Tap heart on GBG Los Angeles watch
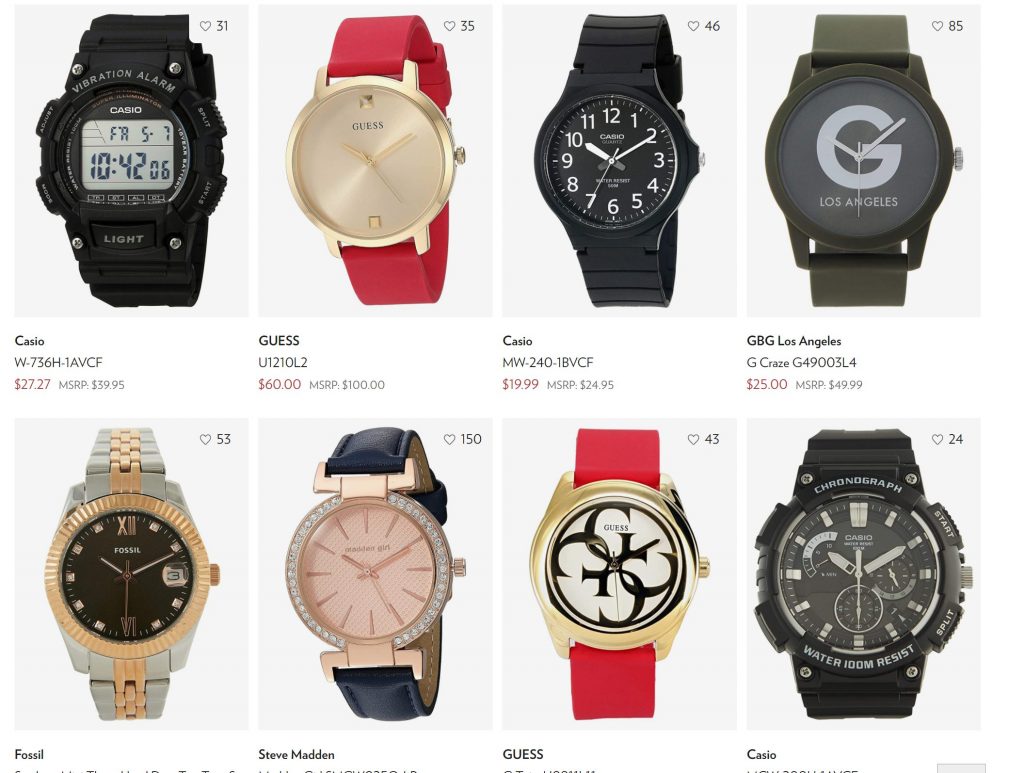 (937, 26)
